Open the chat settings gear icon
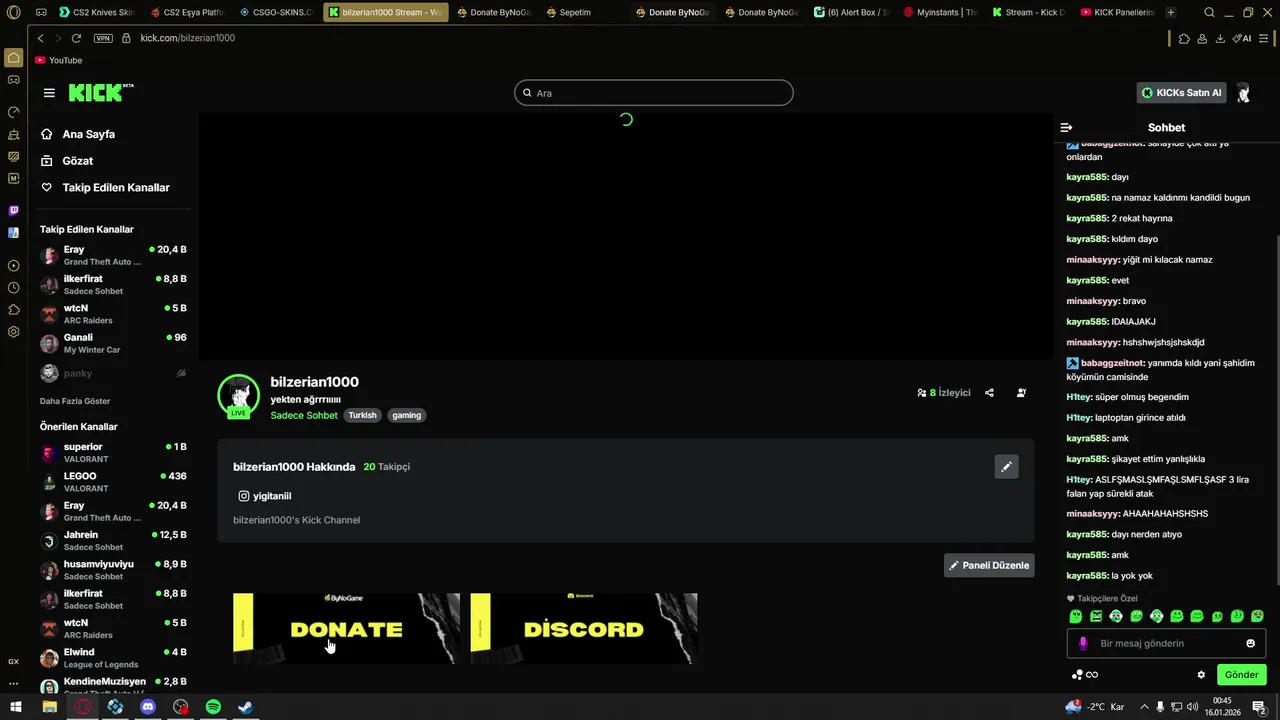The height and width of the screenshot is (720, 1280). (1201, 675)
